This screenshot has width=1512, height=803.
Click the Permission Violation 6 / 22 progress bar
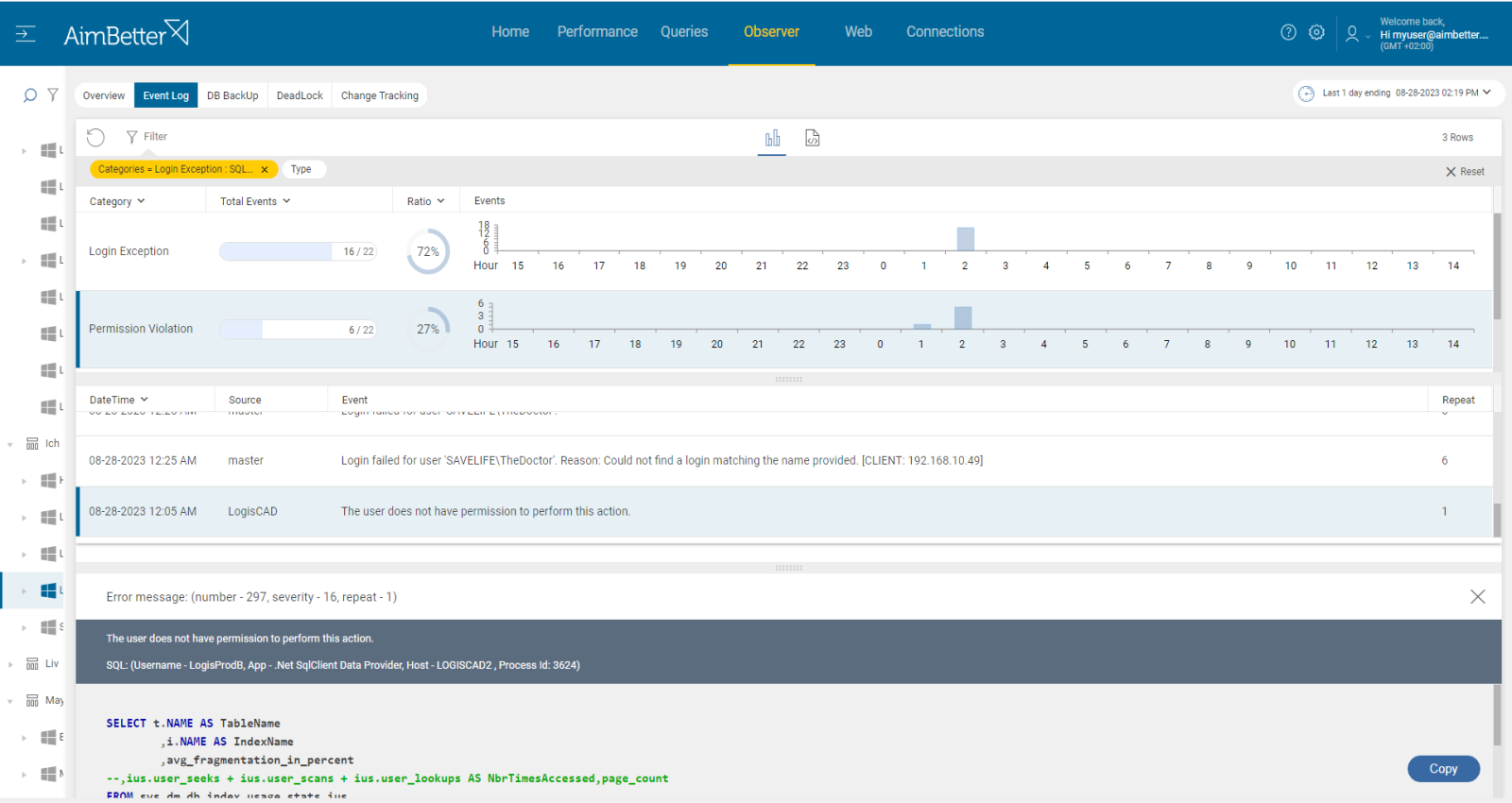pyautogui.click(x=298, y=330)
